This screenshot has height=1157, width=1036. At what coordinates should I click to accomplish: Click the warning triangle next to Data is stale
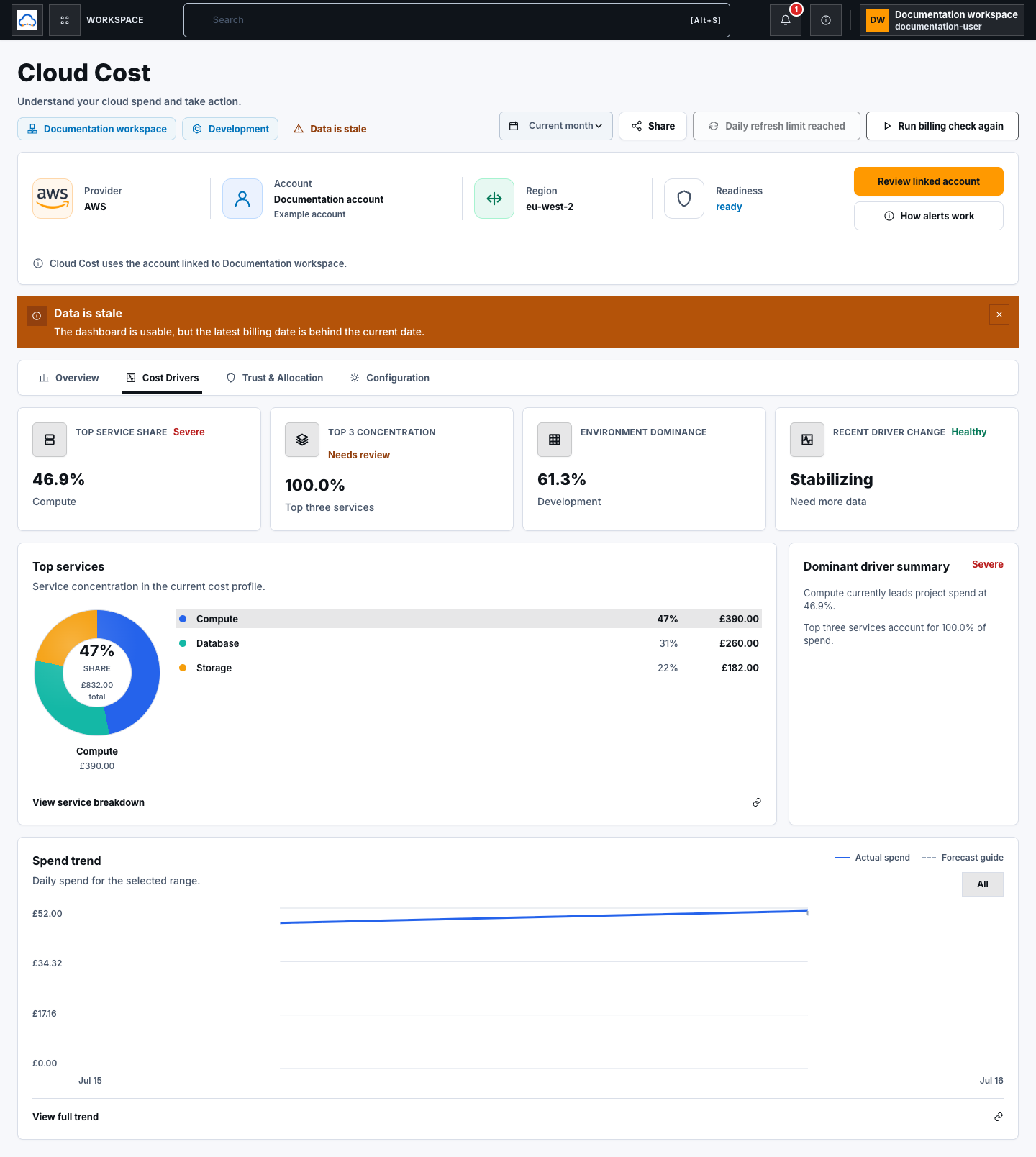pyautogui.click(x=299, y=129)
